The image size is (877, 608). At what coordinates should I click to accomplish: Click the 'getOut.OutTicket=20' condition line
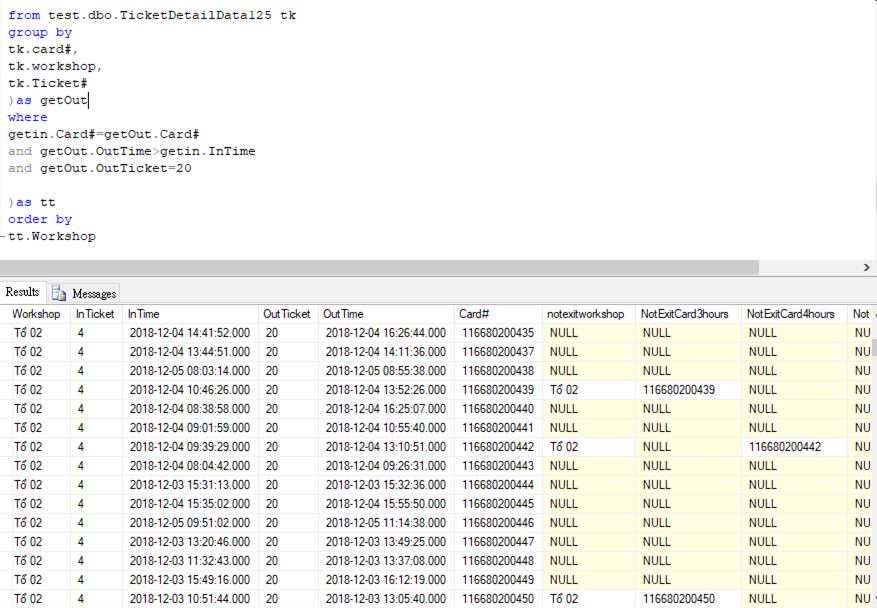coord(116,168)
